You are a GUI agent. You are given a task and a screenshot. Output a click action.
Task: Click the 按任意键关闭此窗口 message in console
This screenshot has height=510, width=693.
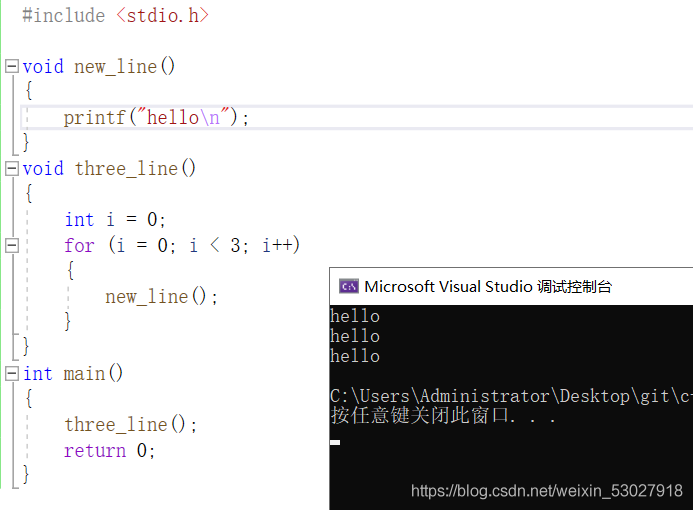(442, 416)
